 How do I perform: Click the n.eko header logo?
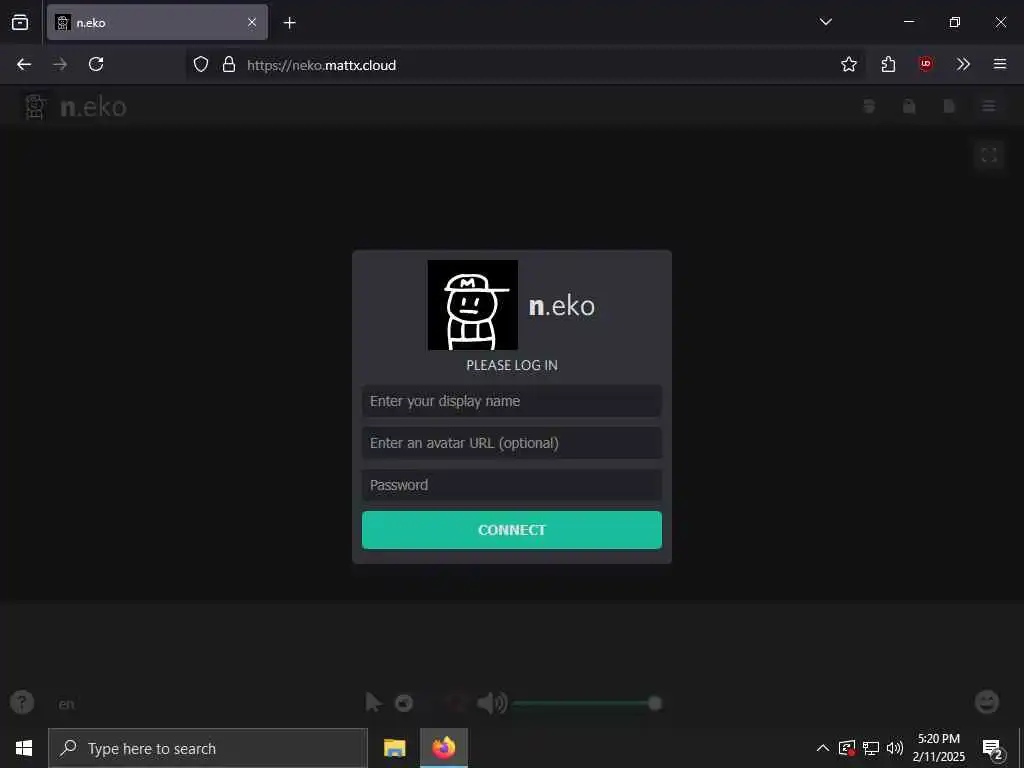76,106
